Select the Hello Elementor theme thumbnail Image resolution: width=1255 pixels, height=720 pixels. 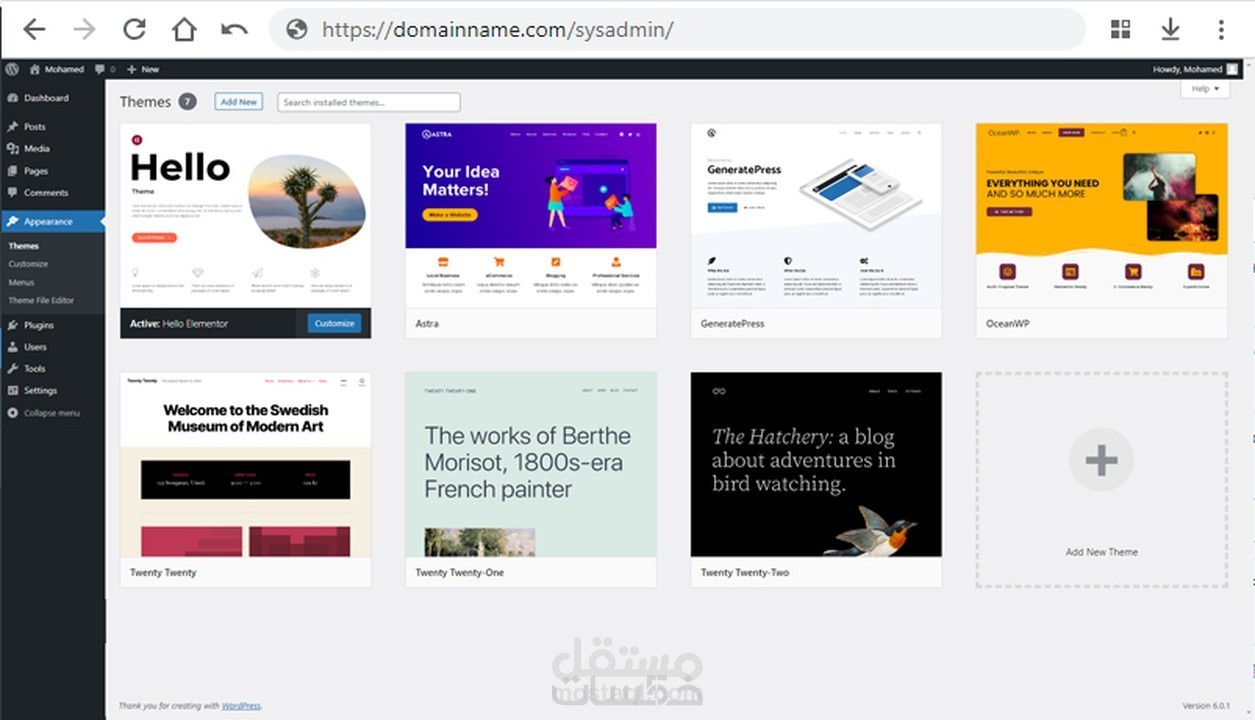[x=246, y=216]
